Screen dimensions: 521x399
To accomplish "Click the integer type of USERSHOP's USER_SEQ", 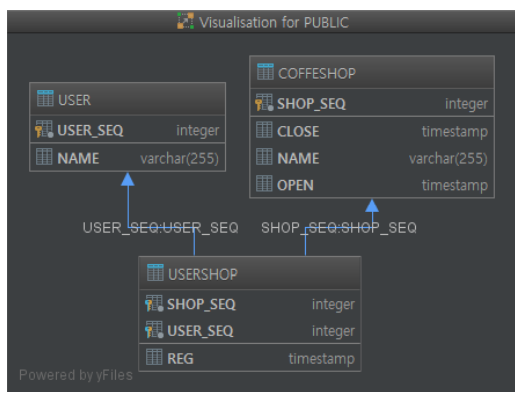I will click(x=333, y=331).
